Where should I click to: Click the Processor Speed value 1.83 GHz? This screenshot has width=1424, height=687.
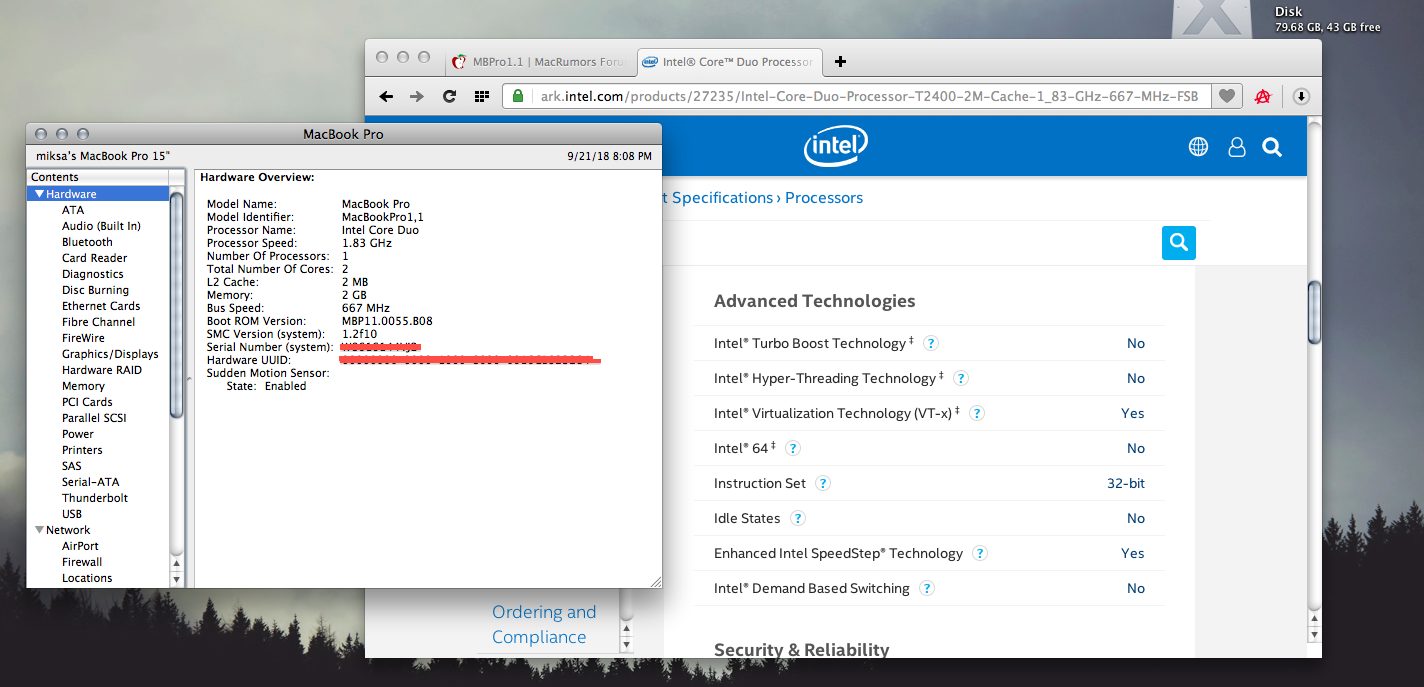(367, 243)
